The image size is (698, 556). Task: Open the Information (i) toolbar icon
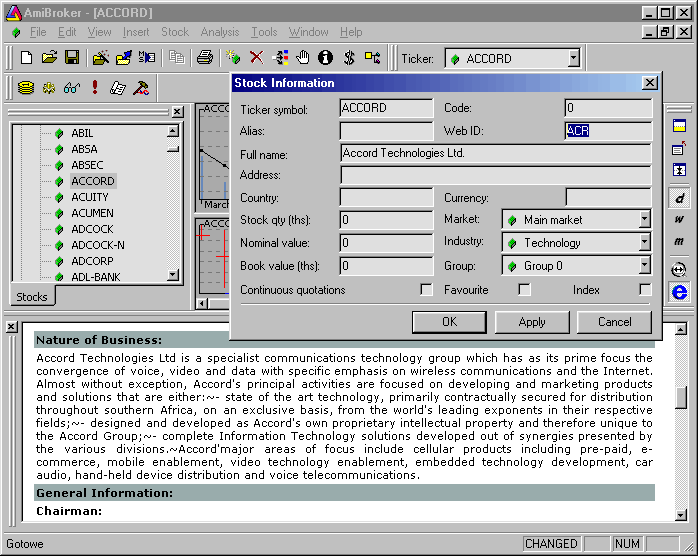(x=325, y=58)
